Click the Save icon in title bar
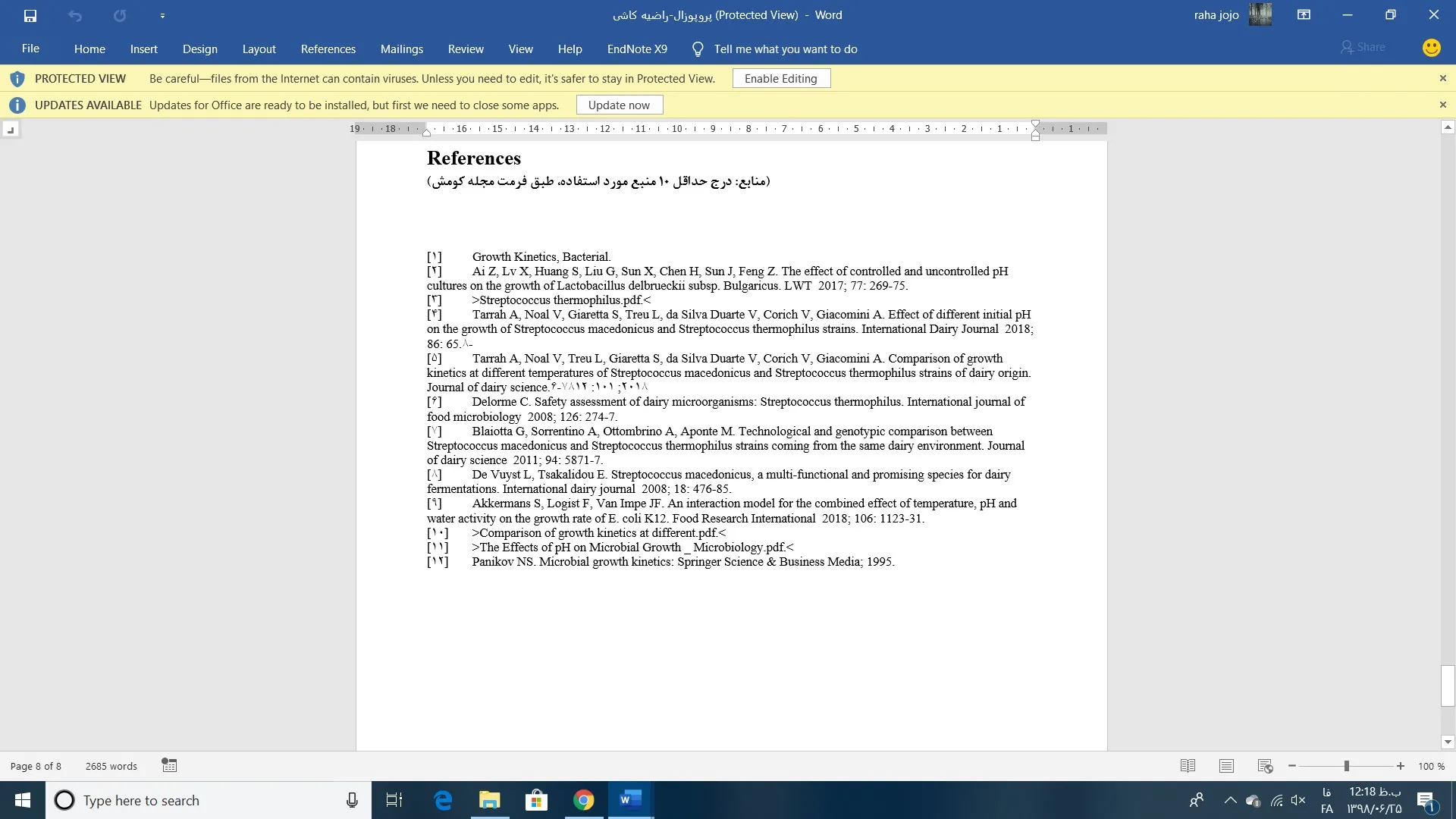The image size is (1456, 819). pos(30,15)
